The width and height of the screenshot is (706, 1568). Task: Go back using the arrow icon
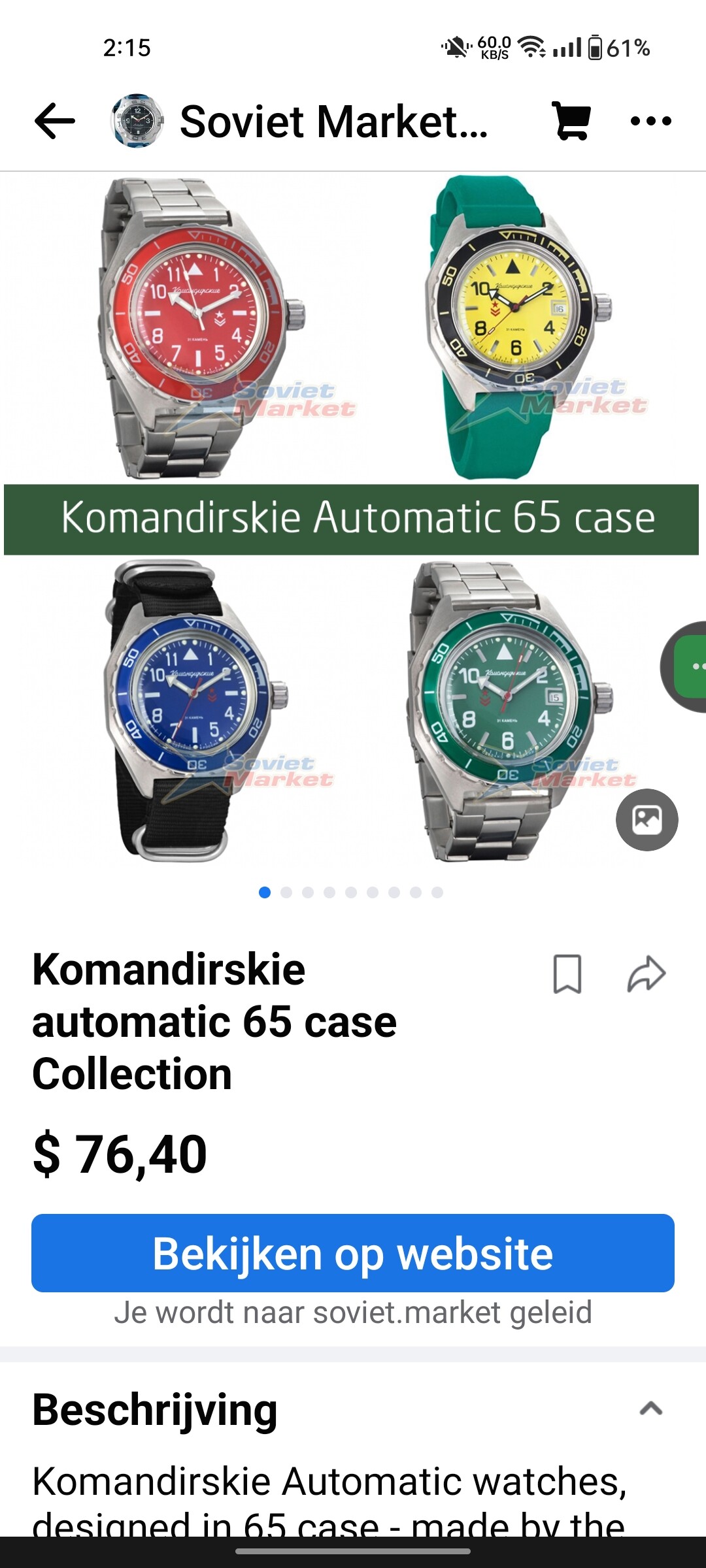pyautogui.click(x=55, y=121)
